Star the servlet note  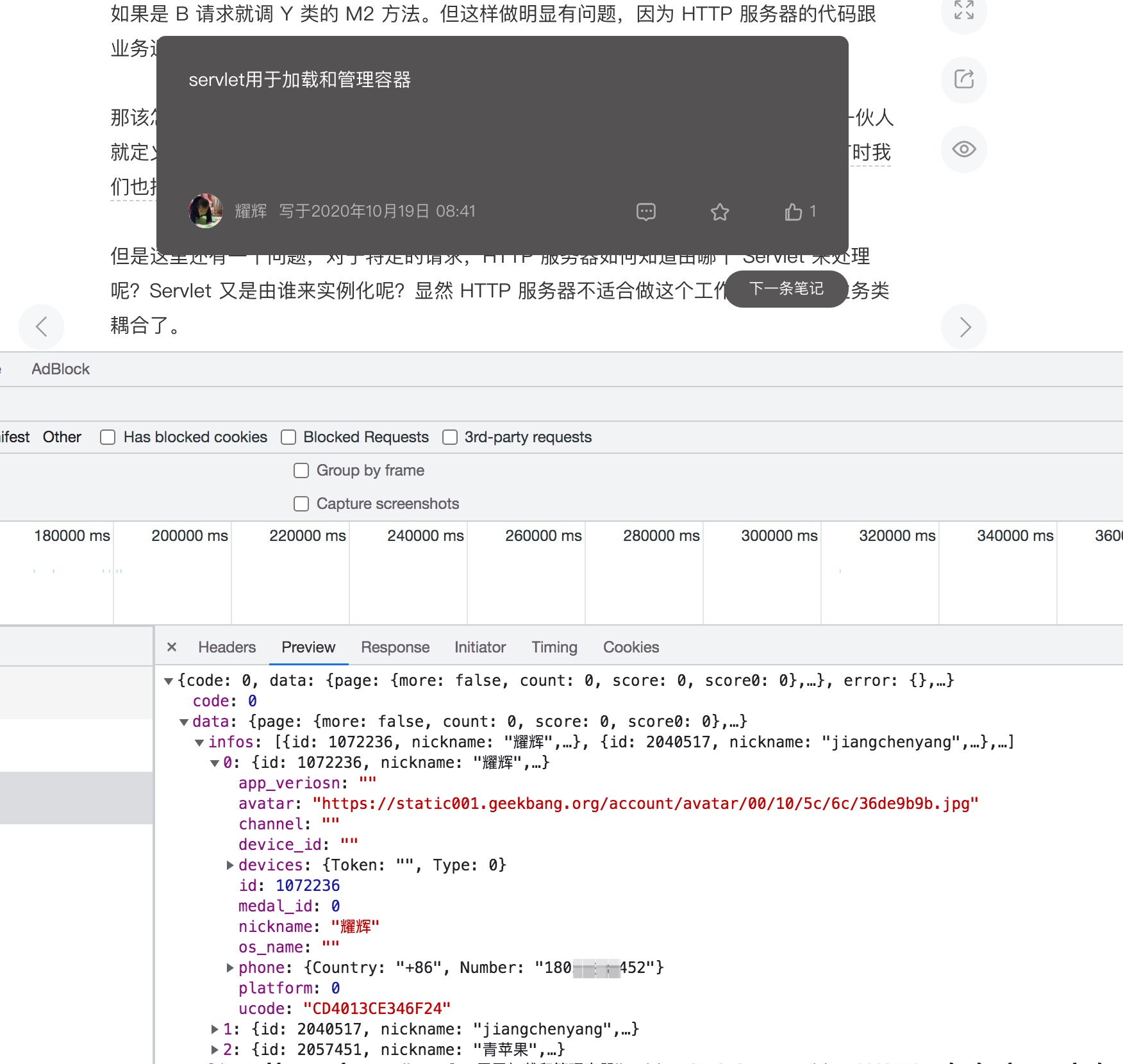720,212
